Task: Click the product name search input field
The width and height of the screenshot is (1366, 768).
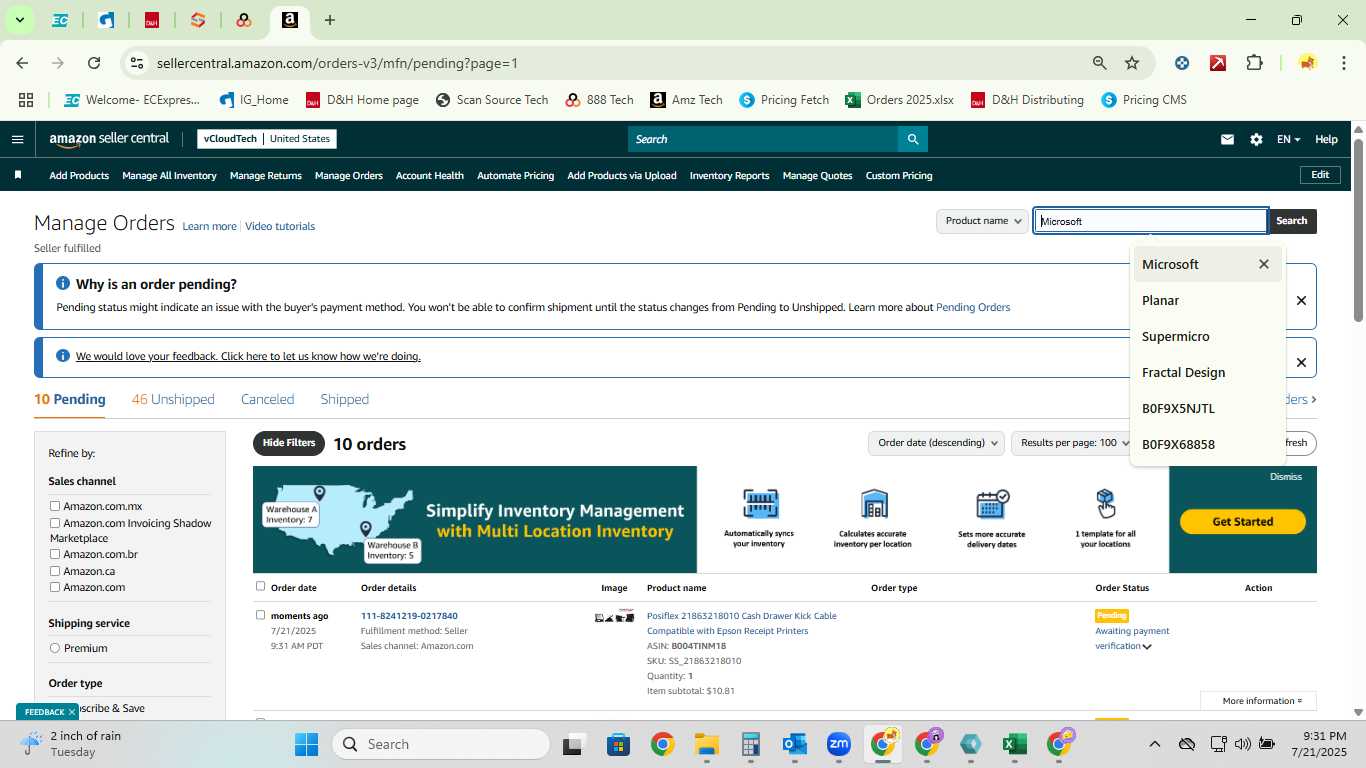Action: point(1150,221)
